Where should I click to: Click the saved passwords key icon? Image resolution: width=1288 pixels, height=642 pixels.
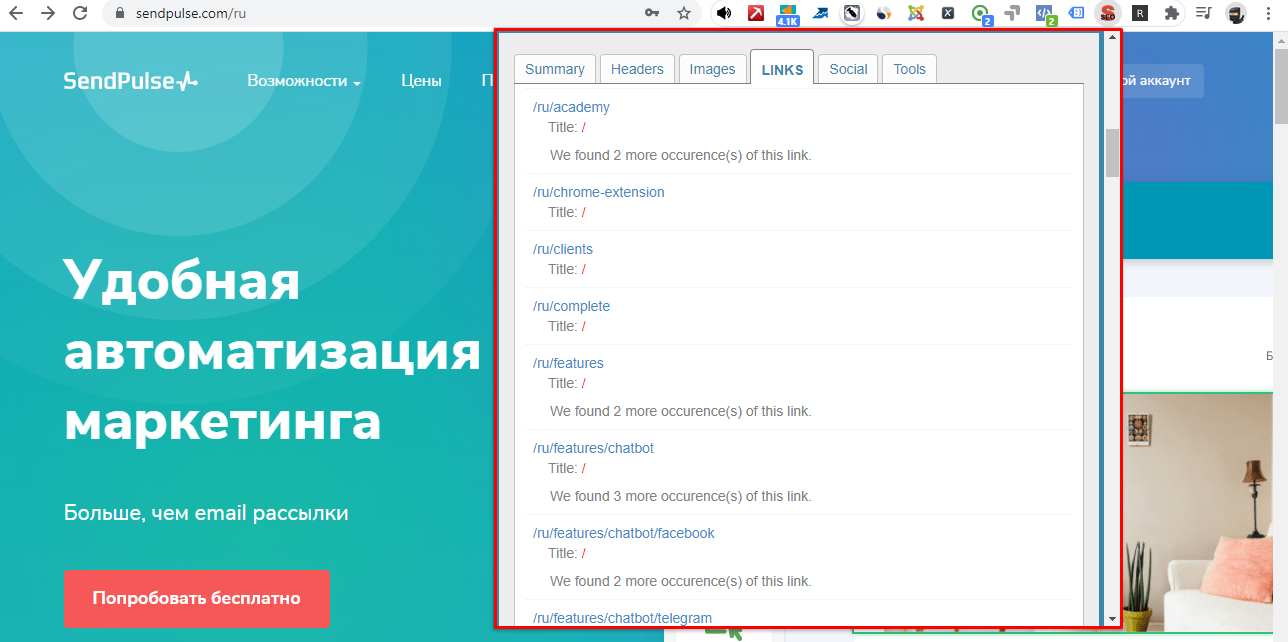652,13
